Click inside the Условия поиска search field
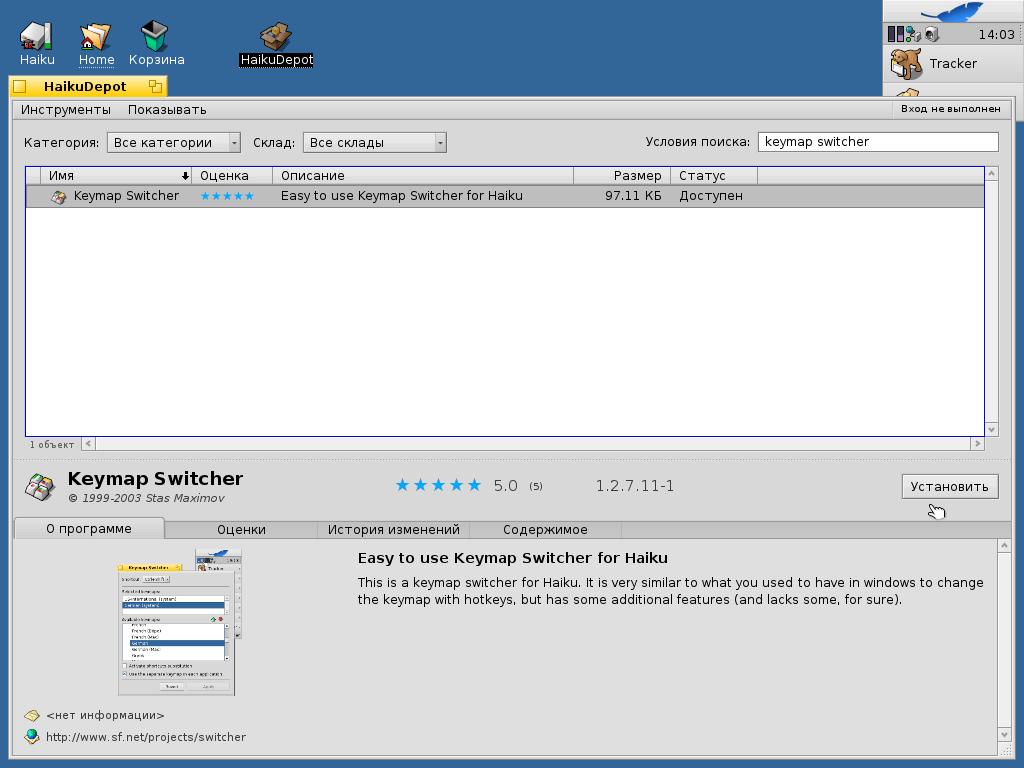 [878, 142]
